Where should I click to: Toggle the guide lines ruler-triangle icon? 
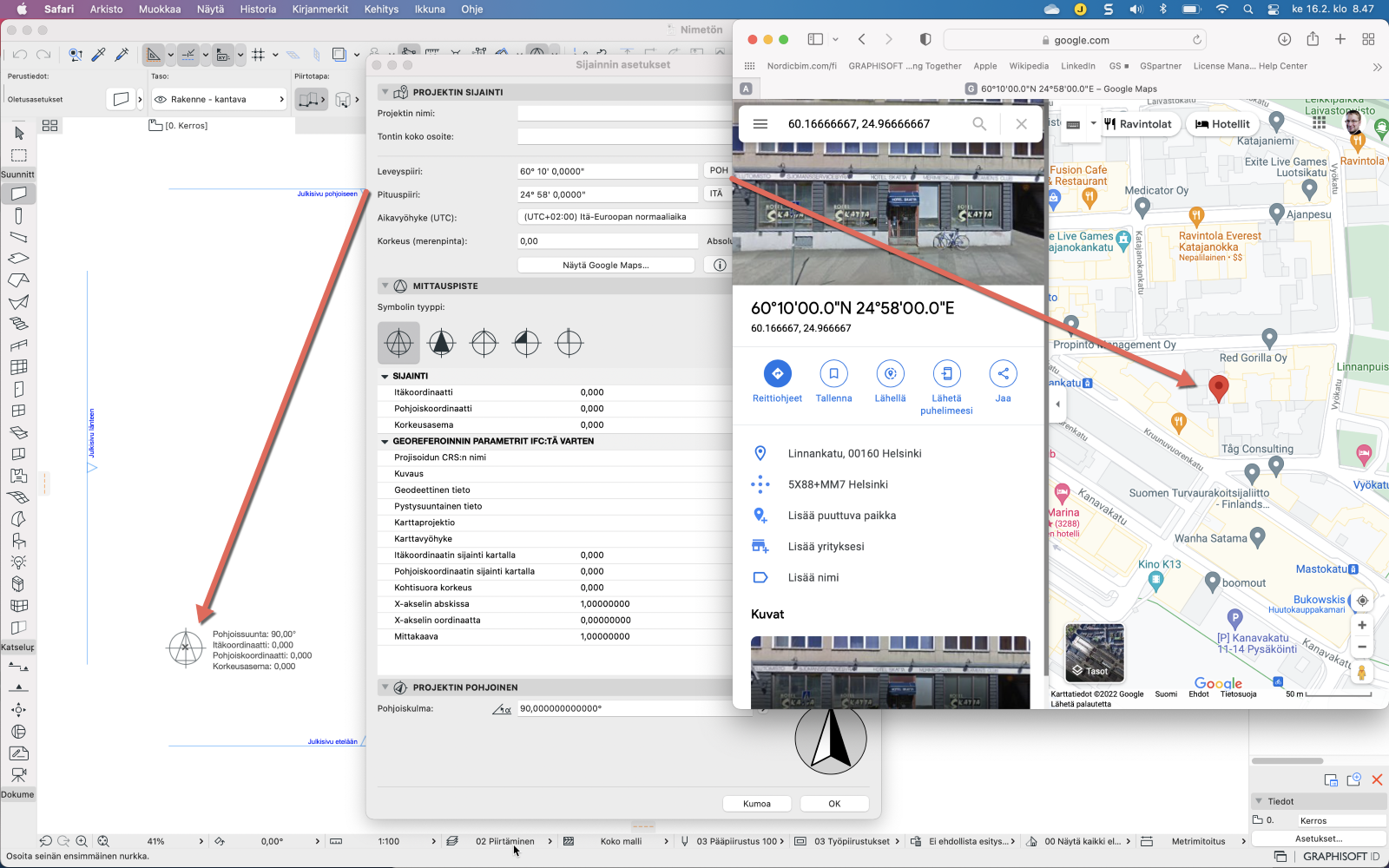[x=154, y=55]
